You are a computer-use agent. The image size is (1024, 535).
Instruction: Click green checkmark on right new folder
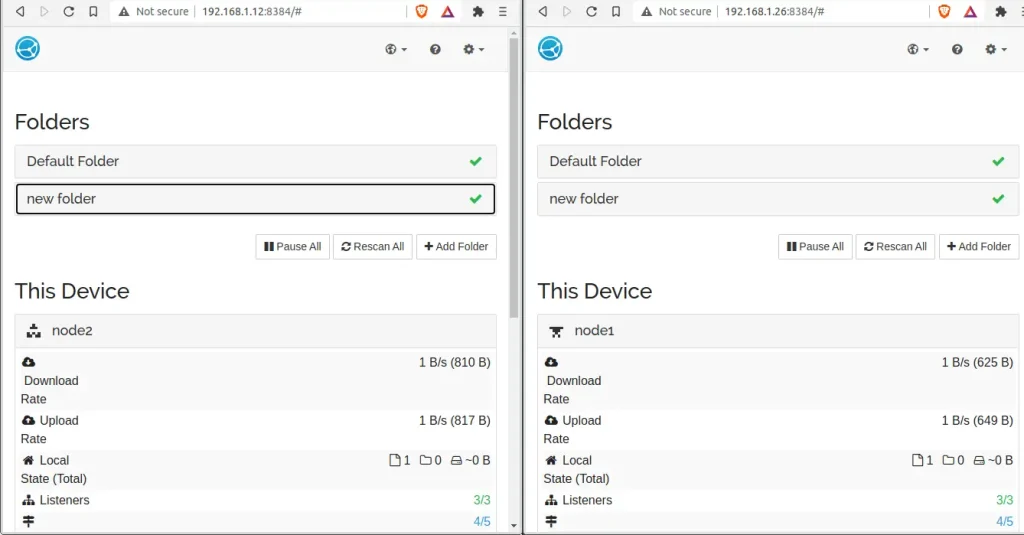(998, 199)
